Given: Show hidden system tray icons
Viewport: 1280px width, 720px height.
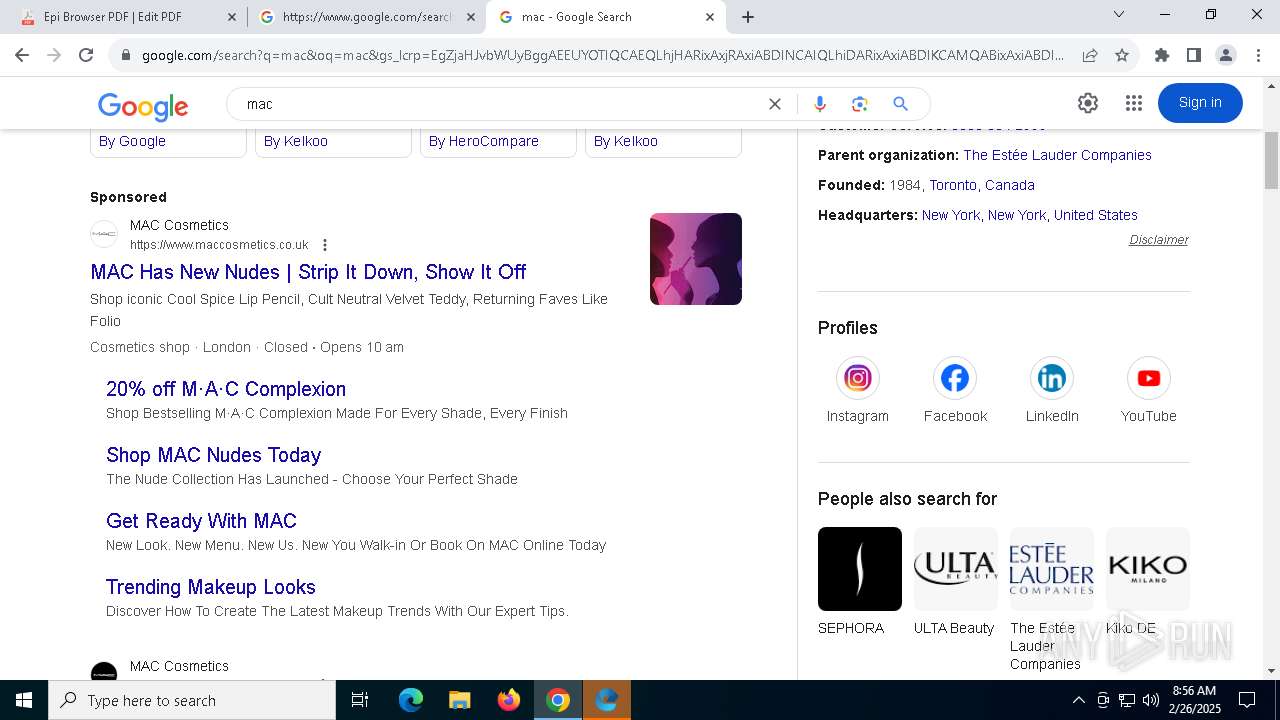Looking at the screenshot, I should [1078, 700].
